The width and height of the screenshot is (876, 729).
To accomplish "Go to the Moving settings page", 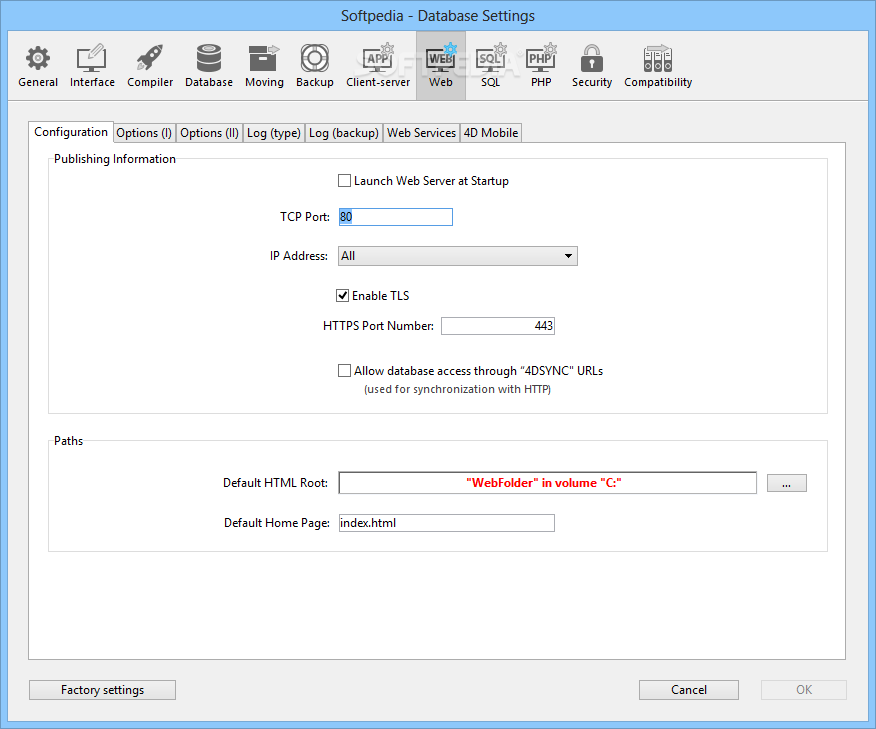I will pyautogui.click(x=264, y=66).
